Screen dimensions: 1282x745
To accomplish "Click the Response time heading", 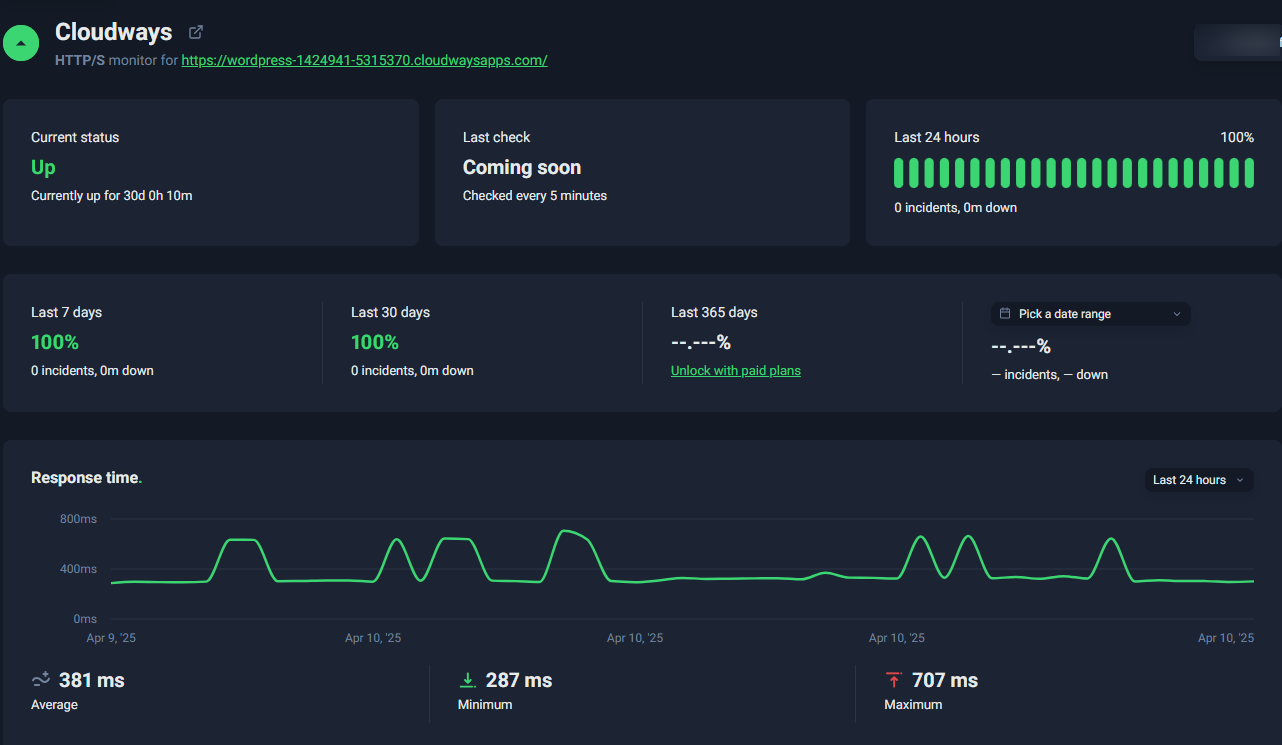I will pos(87,478).
